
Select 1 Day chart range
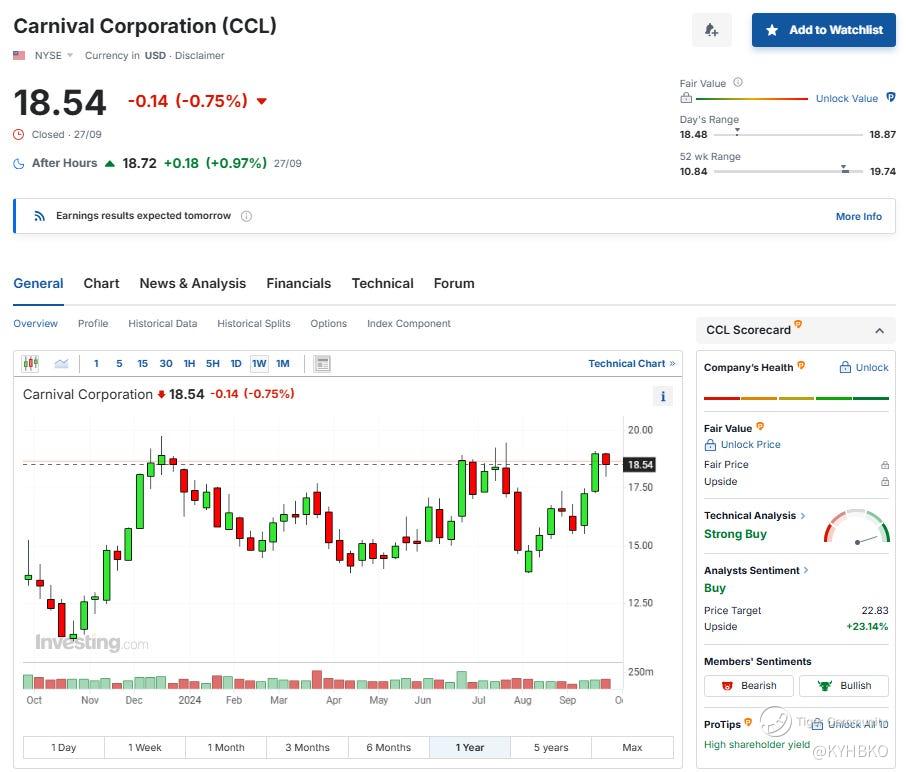click(x=64, y=747)
